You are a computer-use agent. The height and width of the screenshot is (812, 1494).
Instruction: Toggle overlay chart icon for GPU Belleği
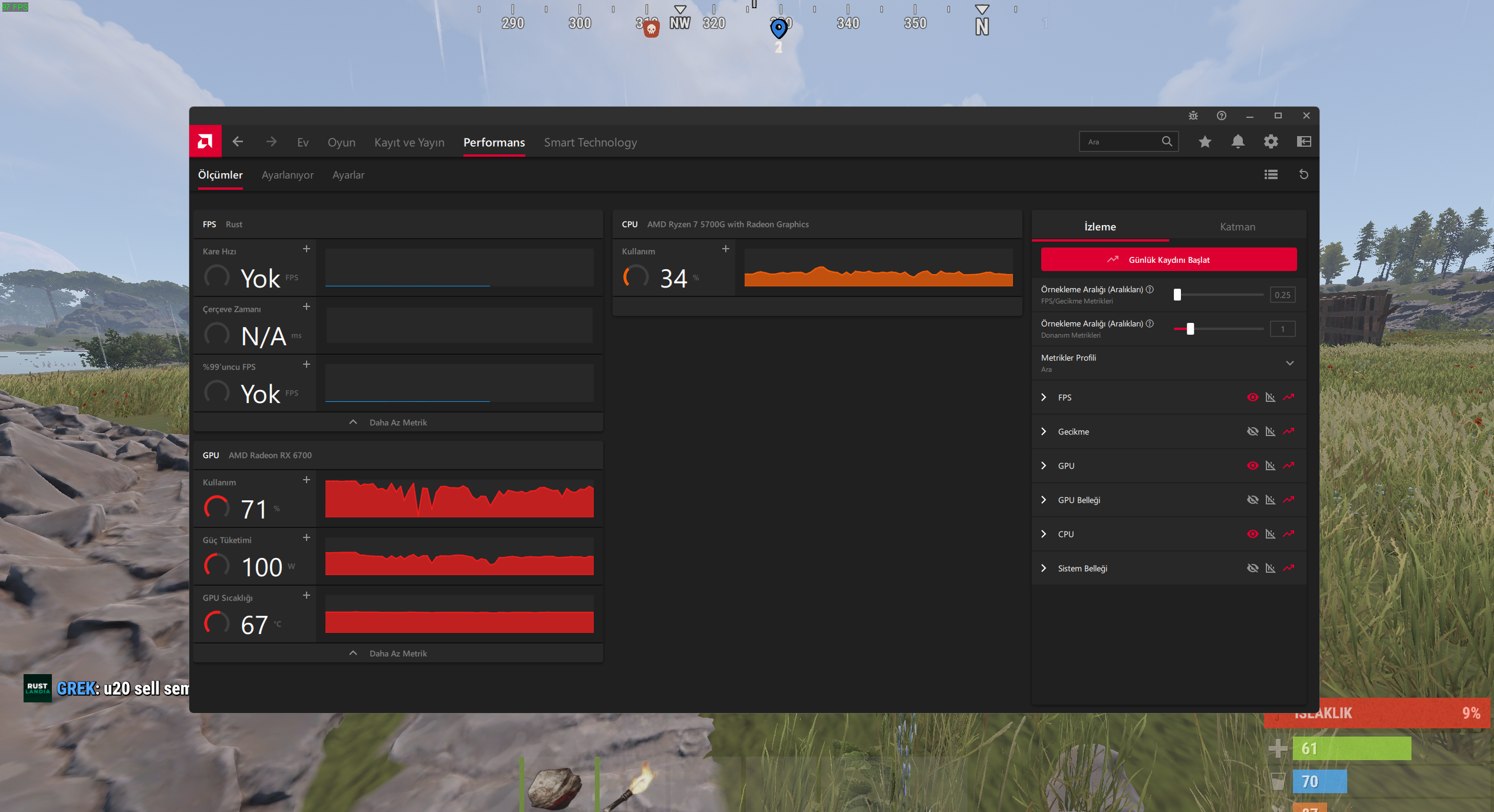(x=1271, y=500)
